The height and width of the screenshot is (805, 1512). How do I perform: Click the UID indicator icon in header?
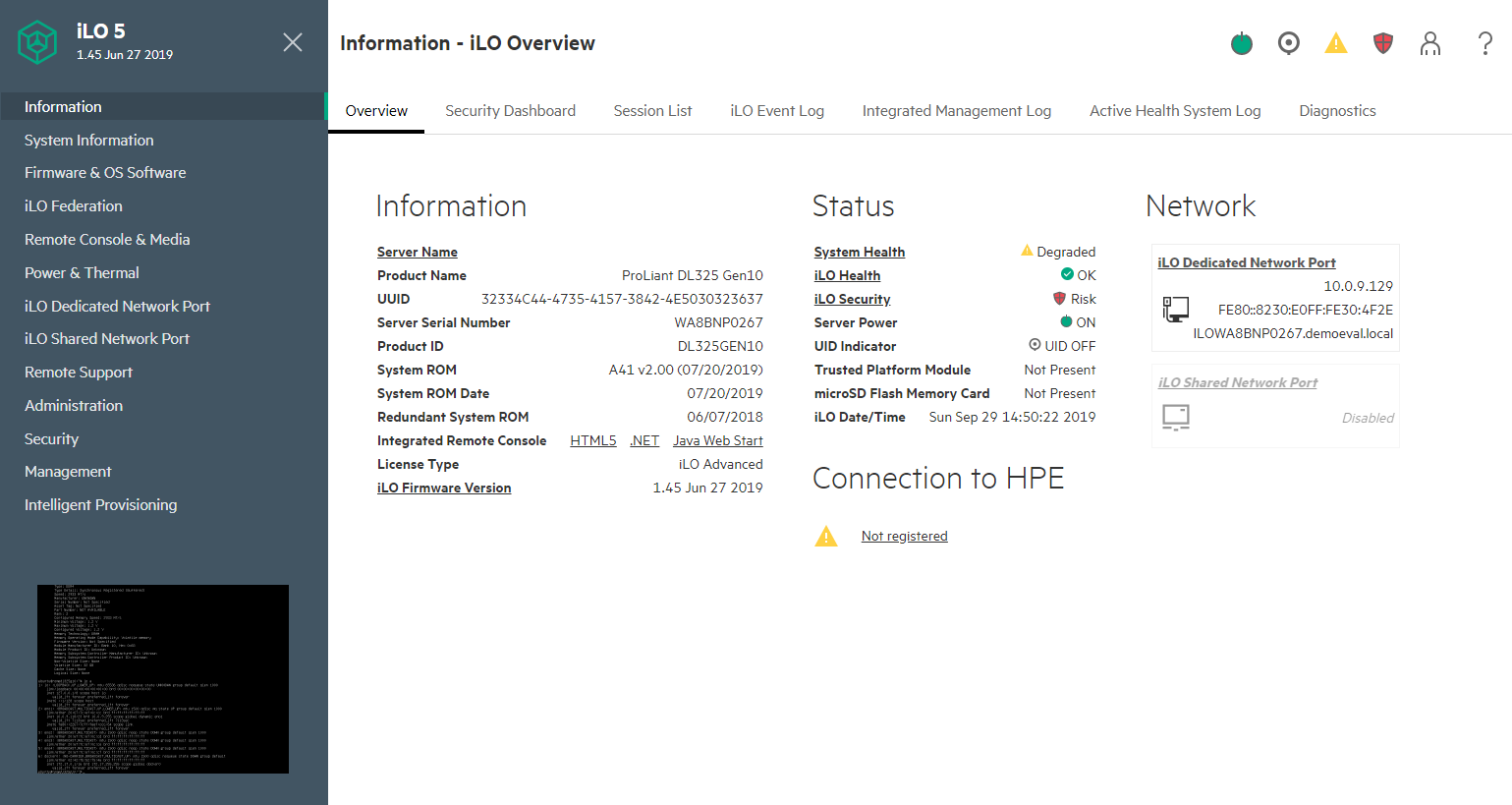[x=1289, y=43]
